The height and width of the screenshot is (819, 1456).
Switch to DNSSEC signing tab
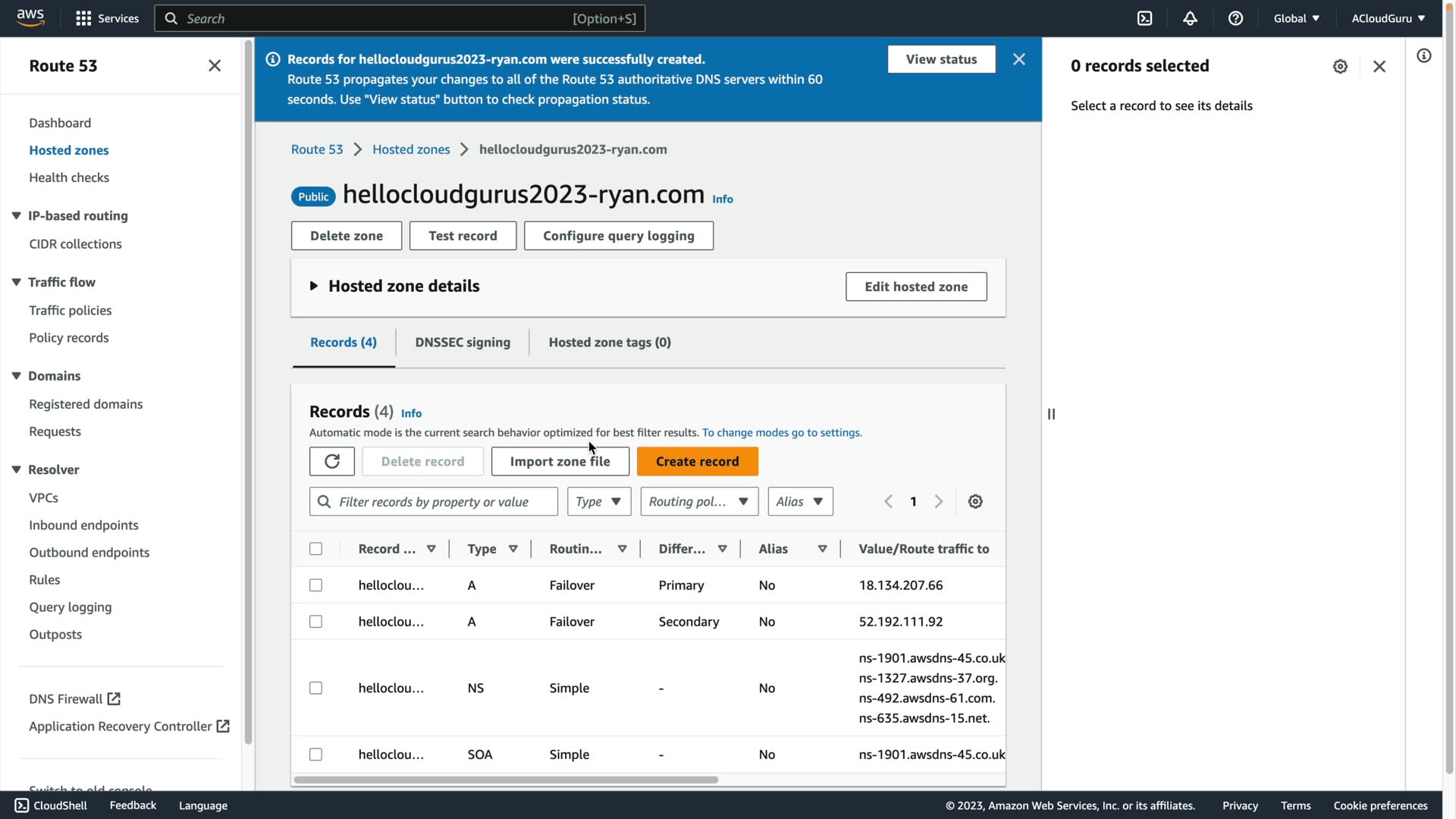point(462,342)
